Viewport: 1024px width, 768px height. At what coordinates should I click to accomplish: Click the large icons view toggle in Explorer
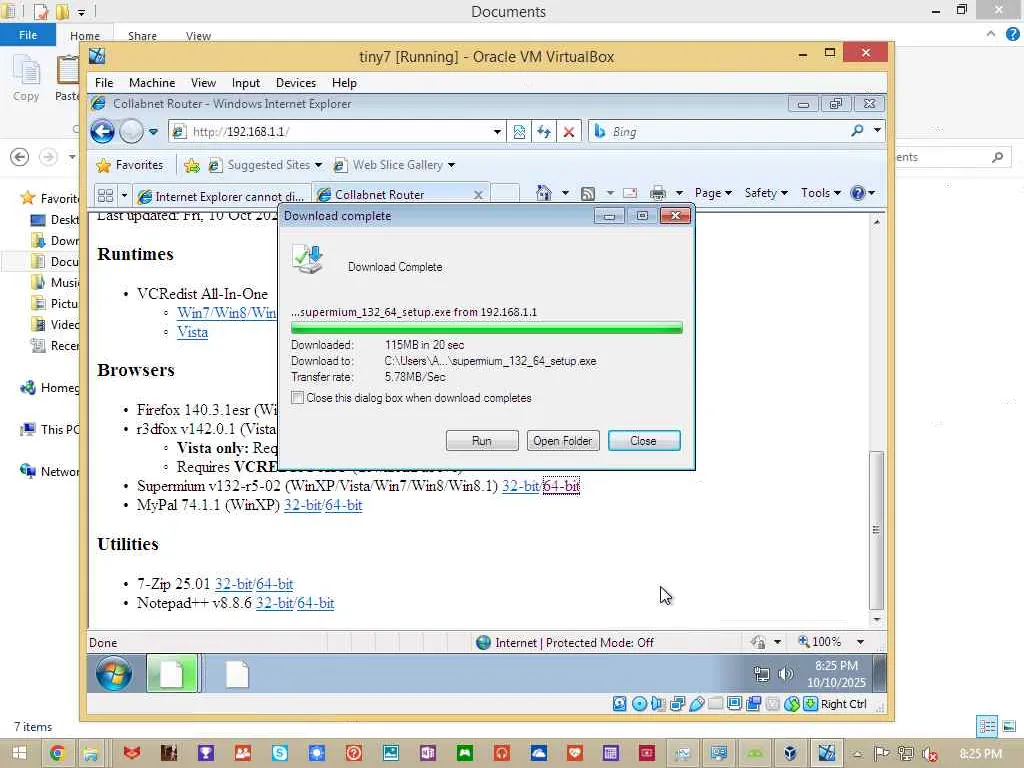point(1009,726)
